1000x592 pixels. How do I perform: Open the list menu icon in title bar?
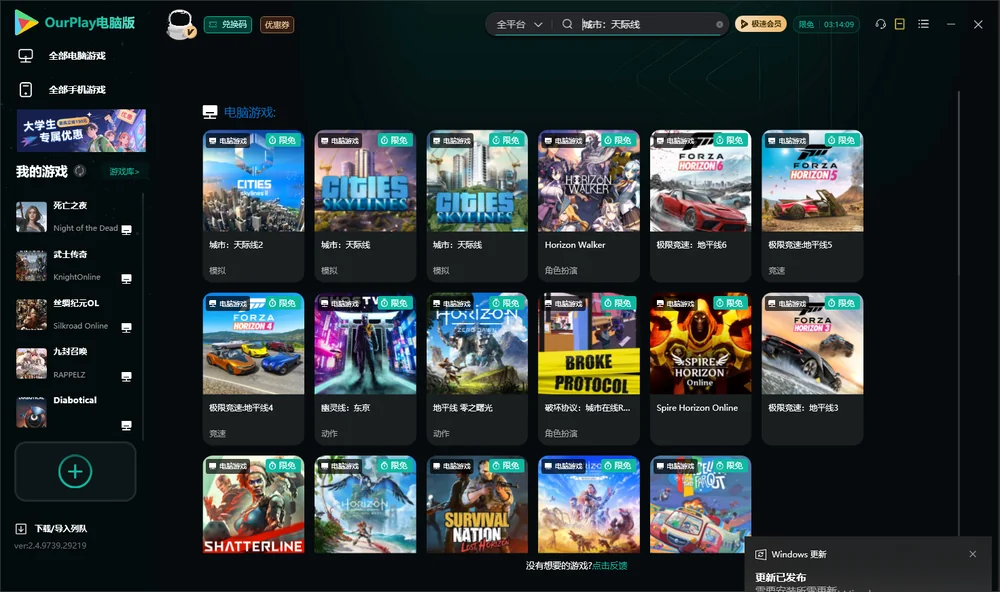(923, 24)
